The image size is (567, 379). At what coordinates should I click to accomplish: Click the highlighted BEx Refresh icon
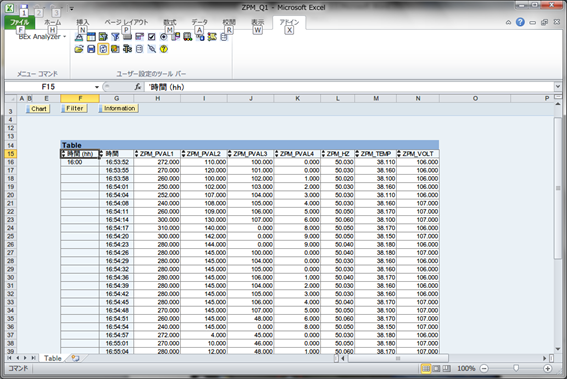click(103, 49)
